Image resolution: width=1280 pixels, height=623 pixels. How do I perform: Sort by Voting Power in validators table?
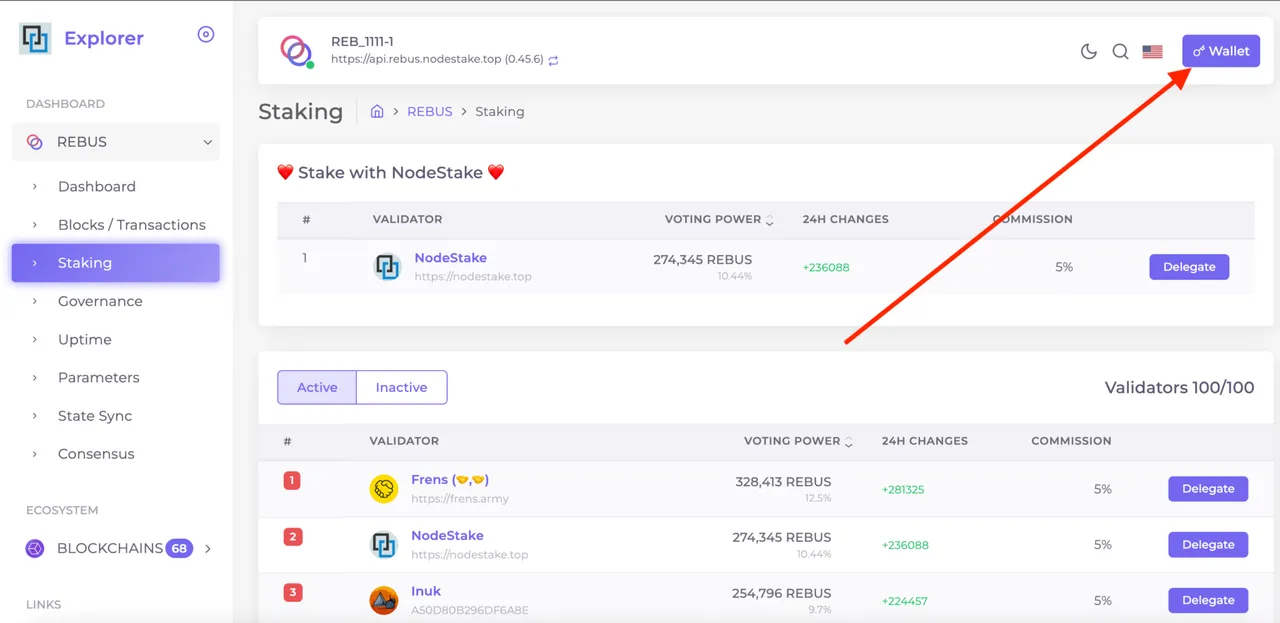799,441
